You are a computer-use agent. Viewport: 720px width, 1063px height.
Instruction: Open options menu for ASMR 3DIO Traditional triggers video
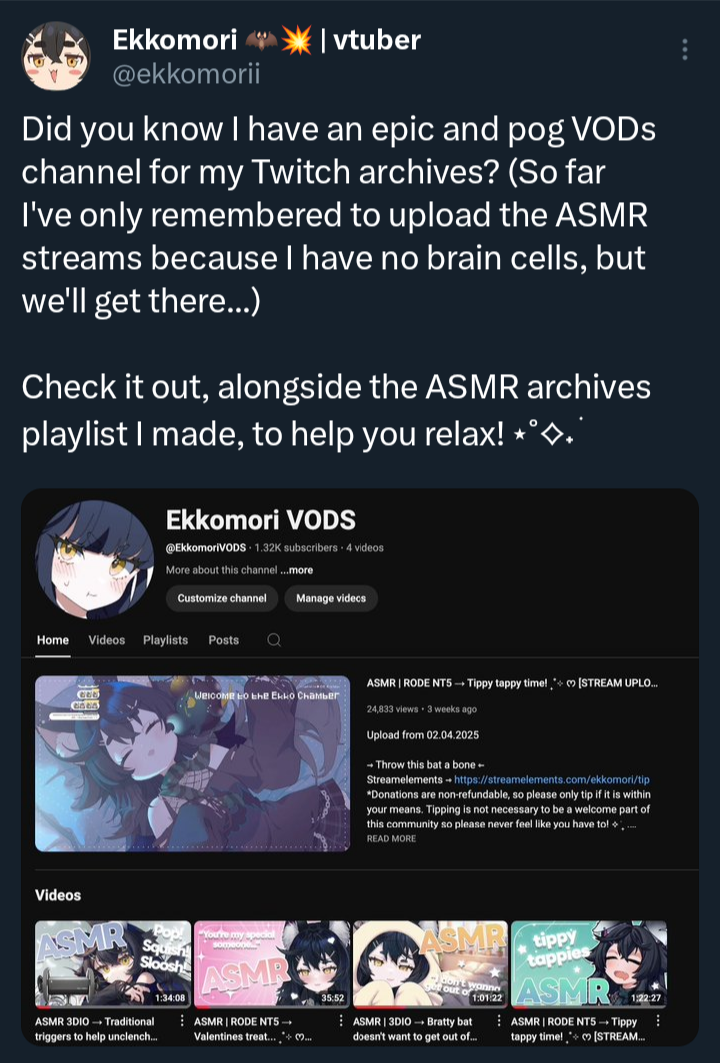[182, 1020]
